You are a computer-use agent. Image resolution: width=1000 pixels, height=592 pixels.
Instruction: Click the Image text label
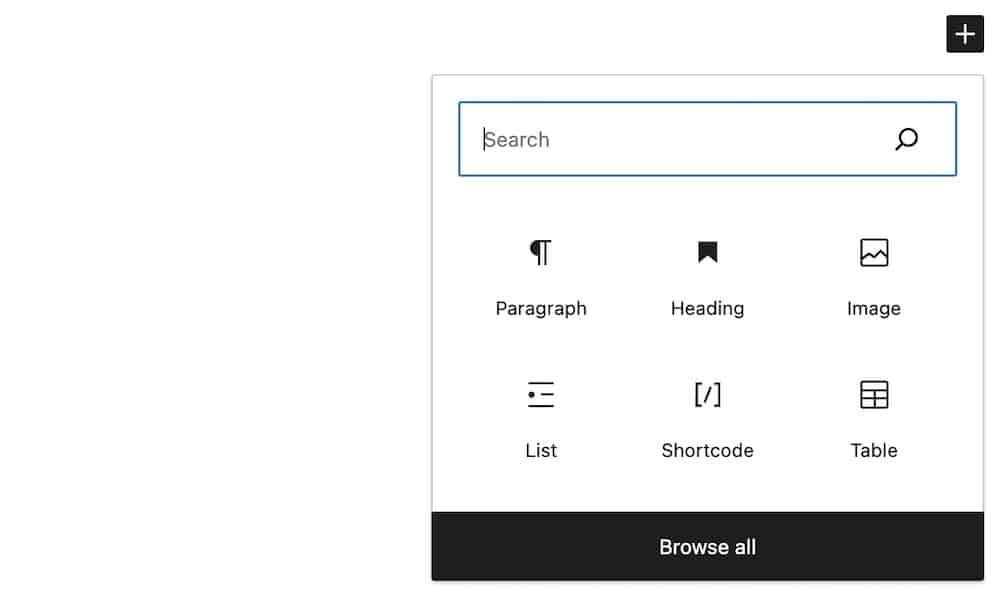click(874, 309)
